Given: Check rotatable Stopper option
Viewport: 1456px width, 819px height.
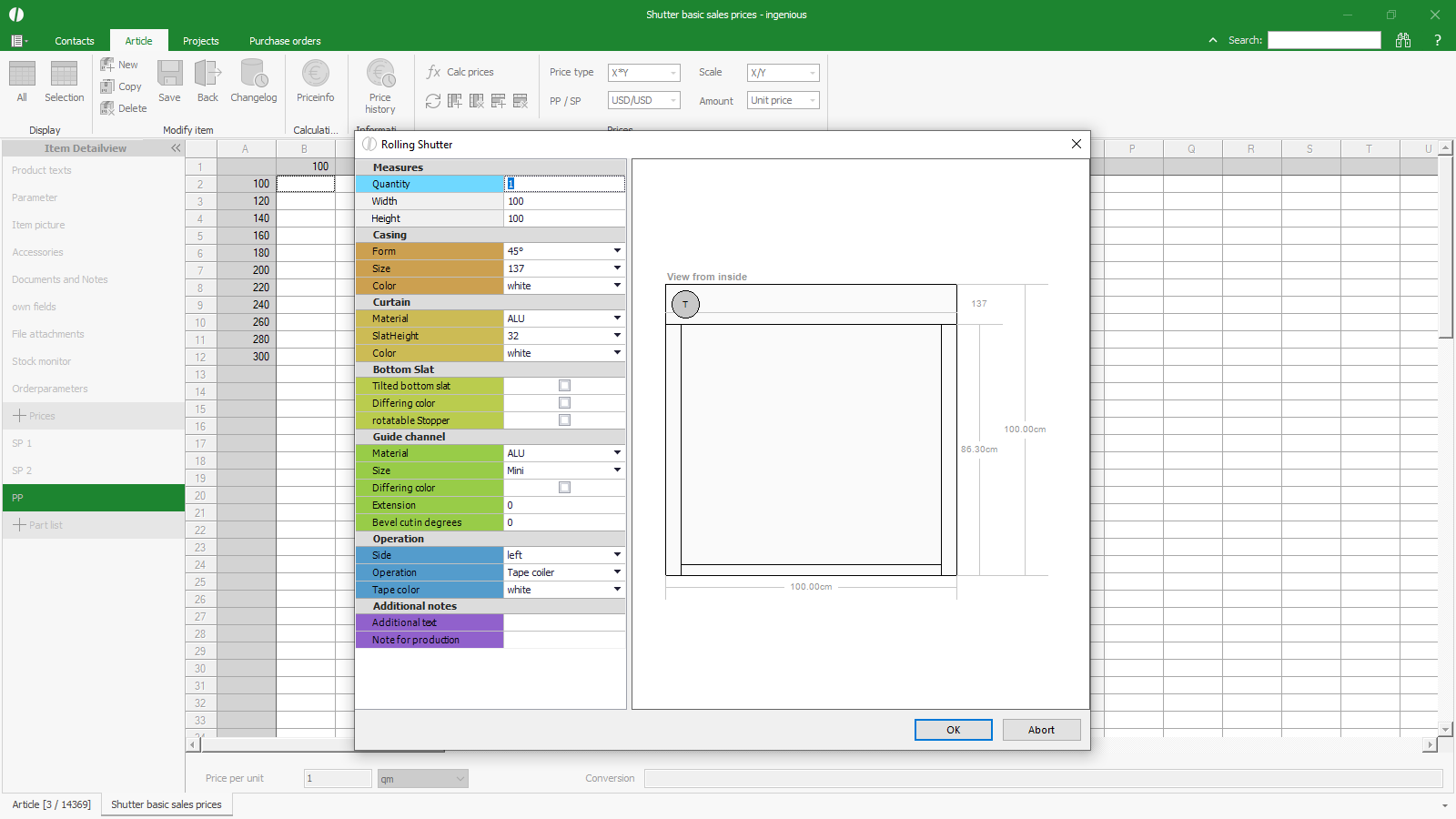Looking at the screenshot, I should pos(564,420).
